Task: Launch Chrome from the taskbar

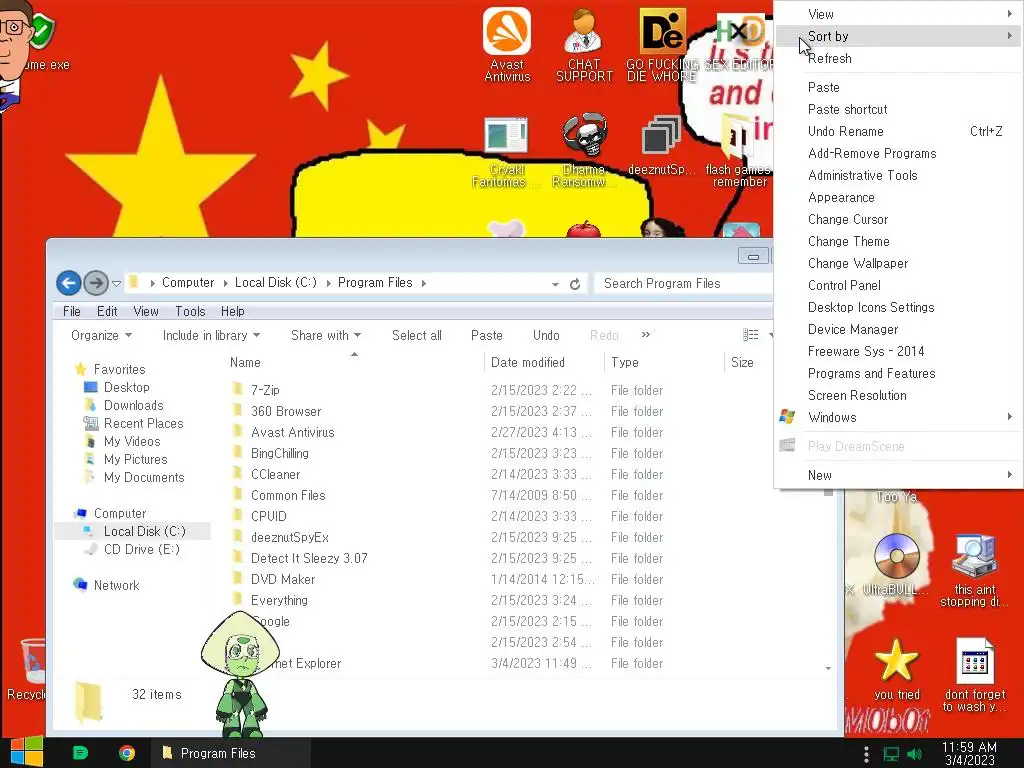Action: [x=127, y=753]
